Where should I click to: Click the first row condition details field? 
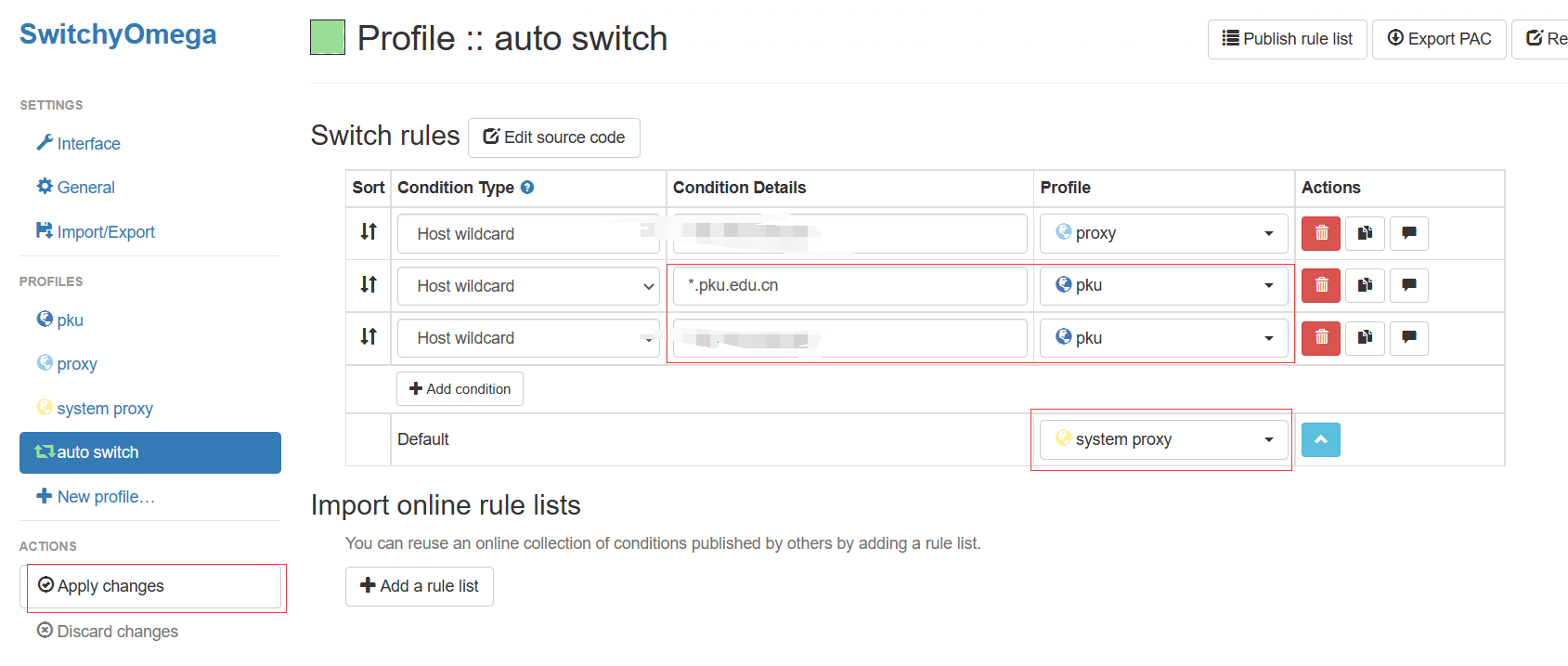[x=850, y=234]
